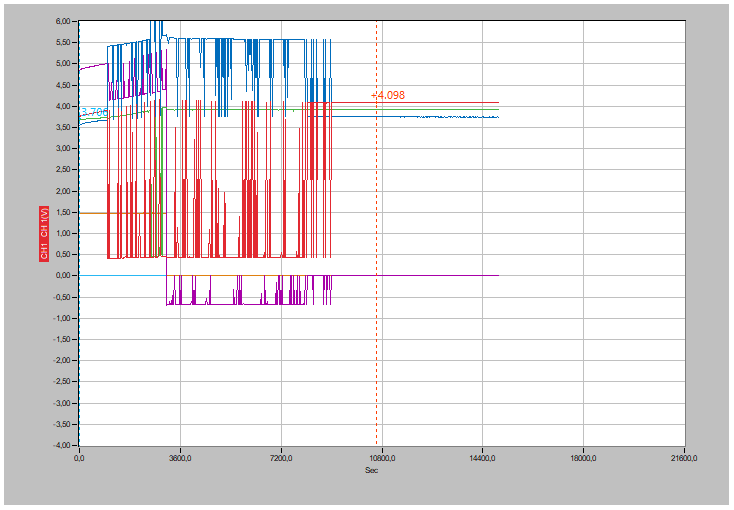
Task: Click the 21600,0 x-axis tick label
Action: point(684,458)
